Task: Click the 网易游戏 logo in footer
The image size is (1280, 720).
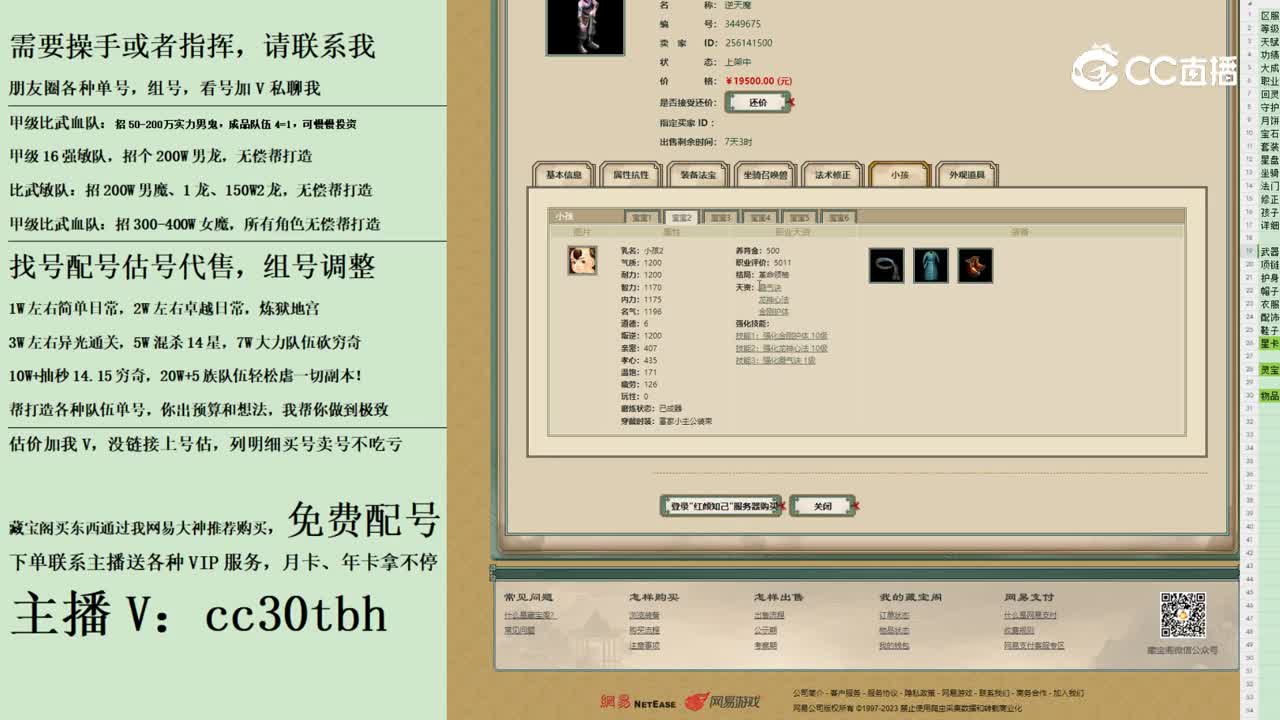Action: (x=723, y=702)
